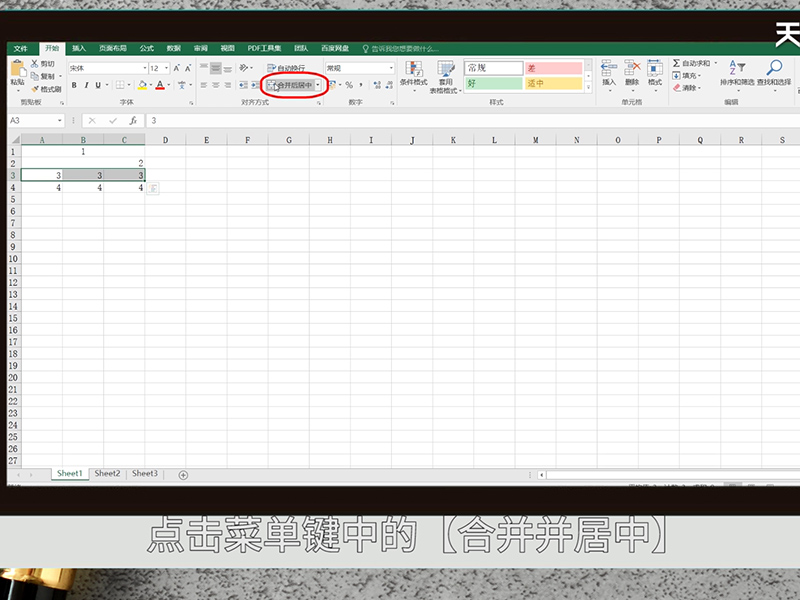Open the font size dropdown showing 12
The image size is (800, 600).
click(166, 68)
